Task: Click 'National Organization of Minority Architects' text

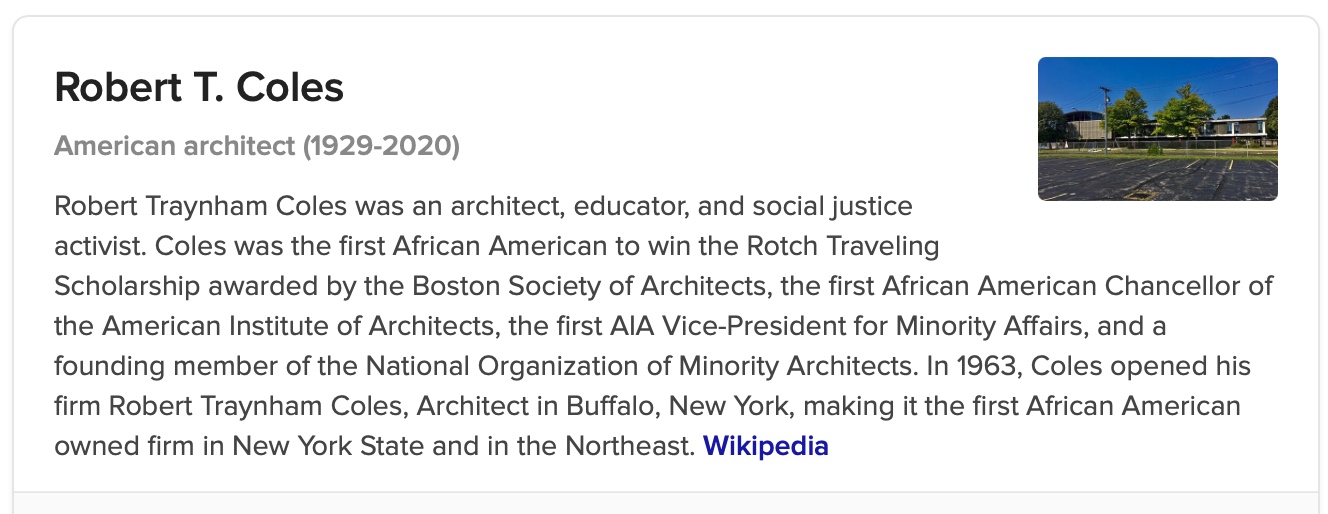Action: tap(639, 366)
